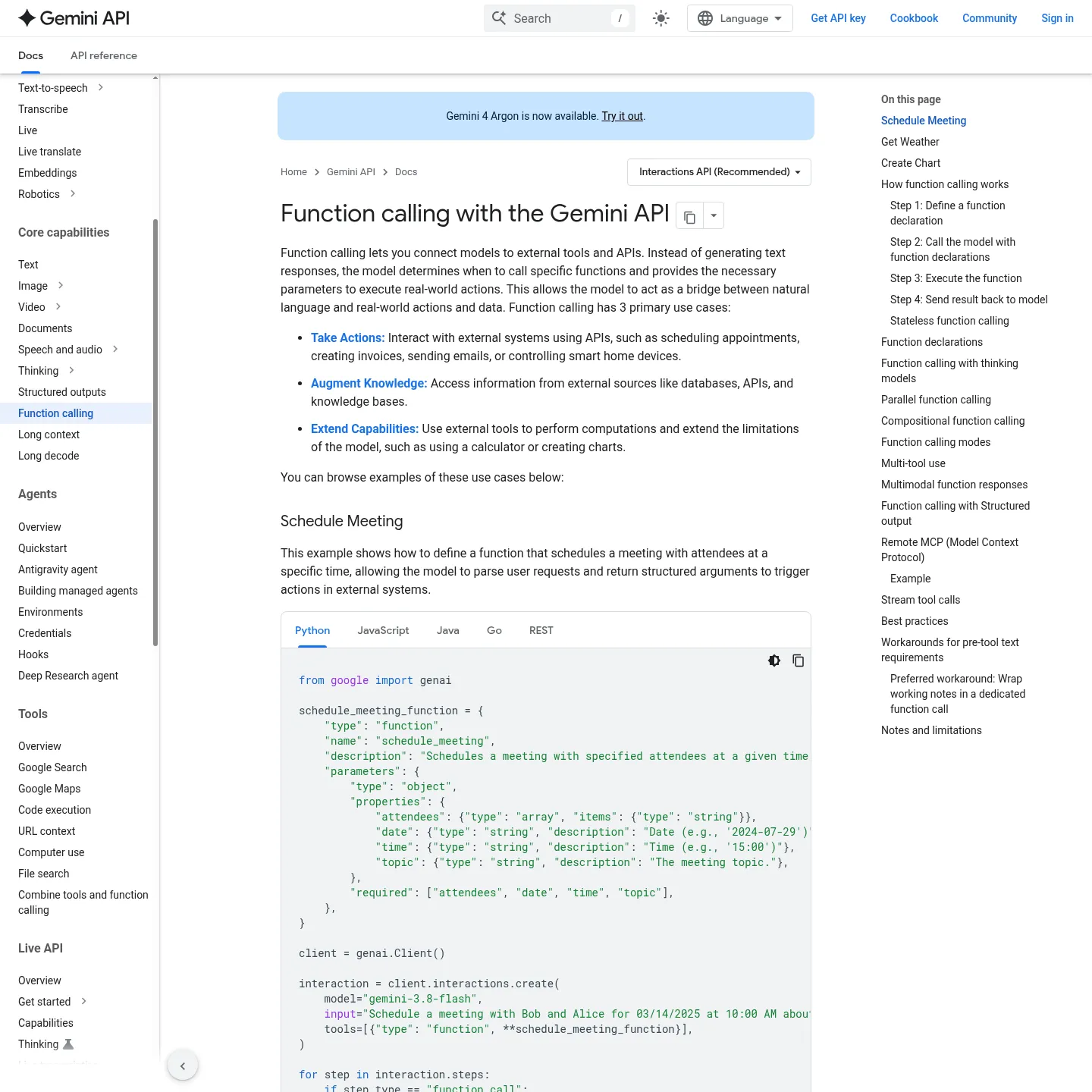This screenshot has height=1092, width=1092.
Task: Expand the Video sidebar chevron
Action: point(58,306)
